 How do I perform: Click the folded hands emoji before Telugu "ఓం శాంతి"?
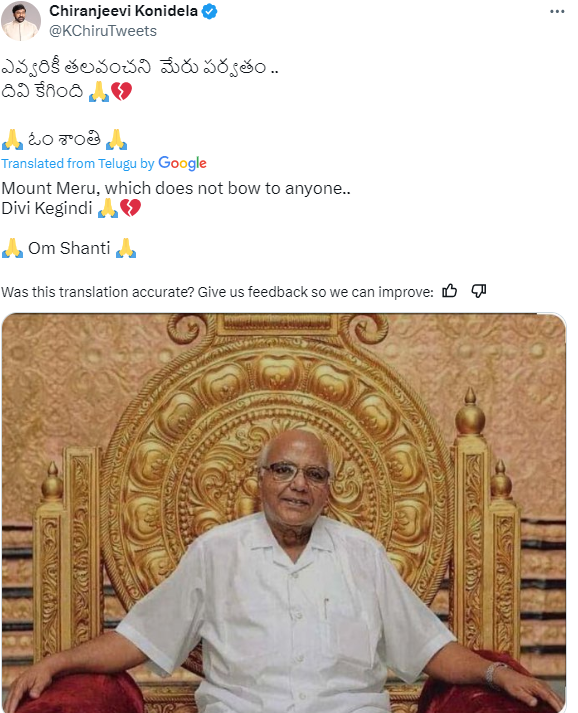point(12,140)
